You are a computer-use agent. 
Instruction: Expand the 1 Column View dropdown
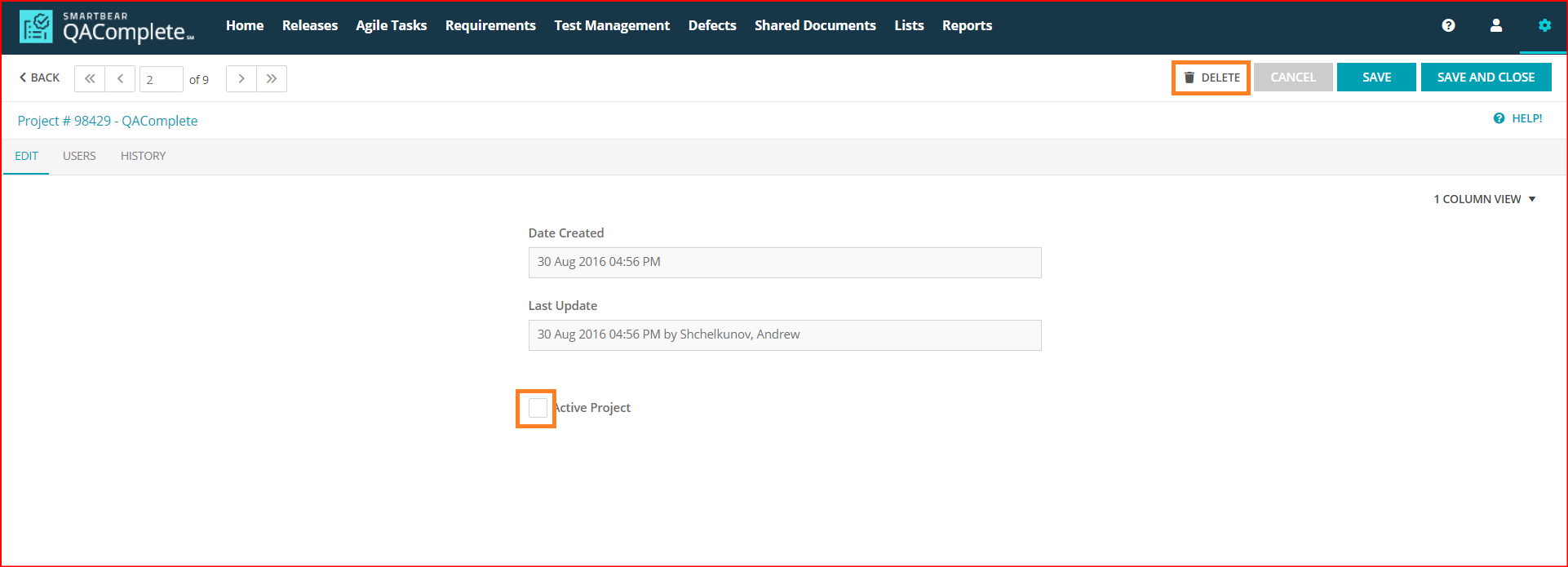(1484, 199)
